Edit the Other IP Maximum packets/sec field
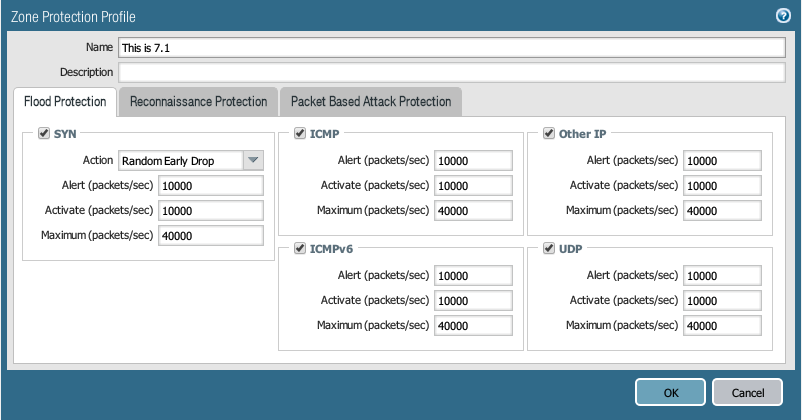 (722, 210)
